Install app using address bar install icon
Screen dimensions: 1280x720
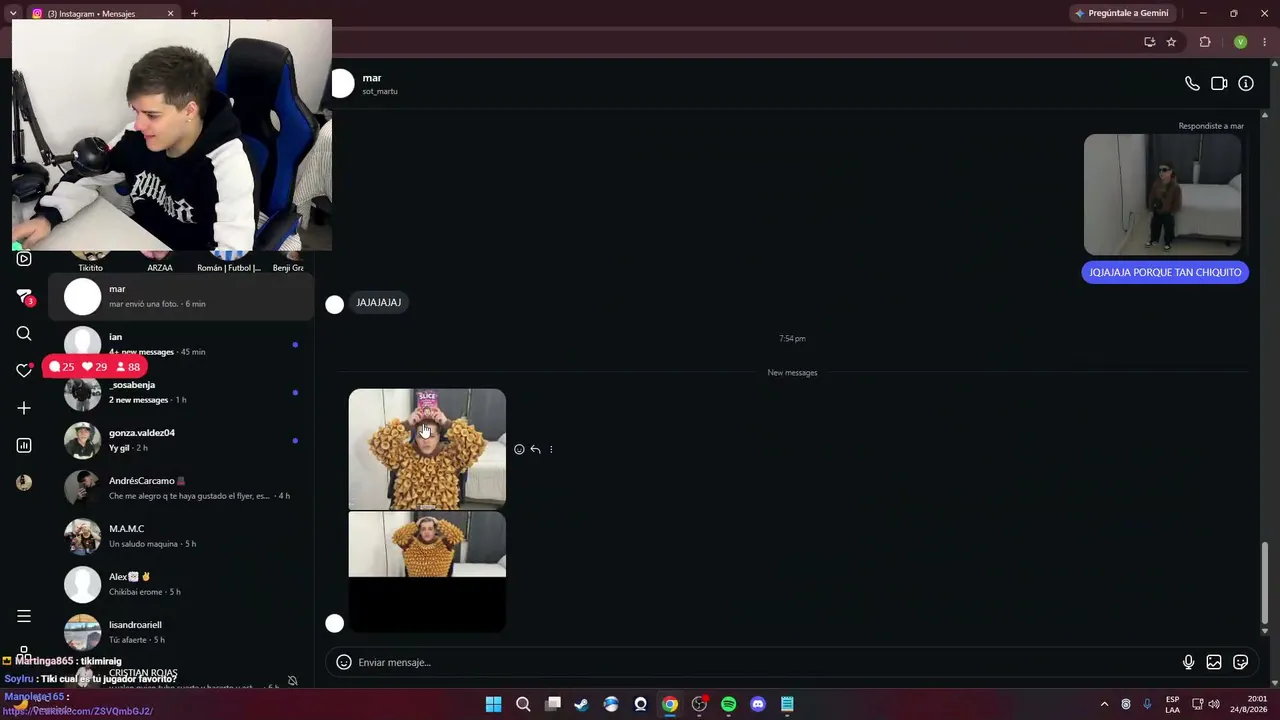click(x=1149, y=42)
